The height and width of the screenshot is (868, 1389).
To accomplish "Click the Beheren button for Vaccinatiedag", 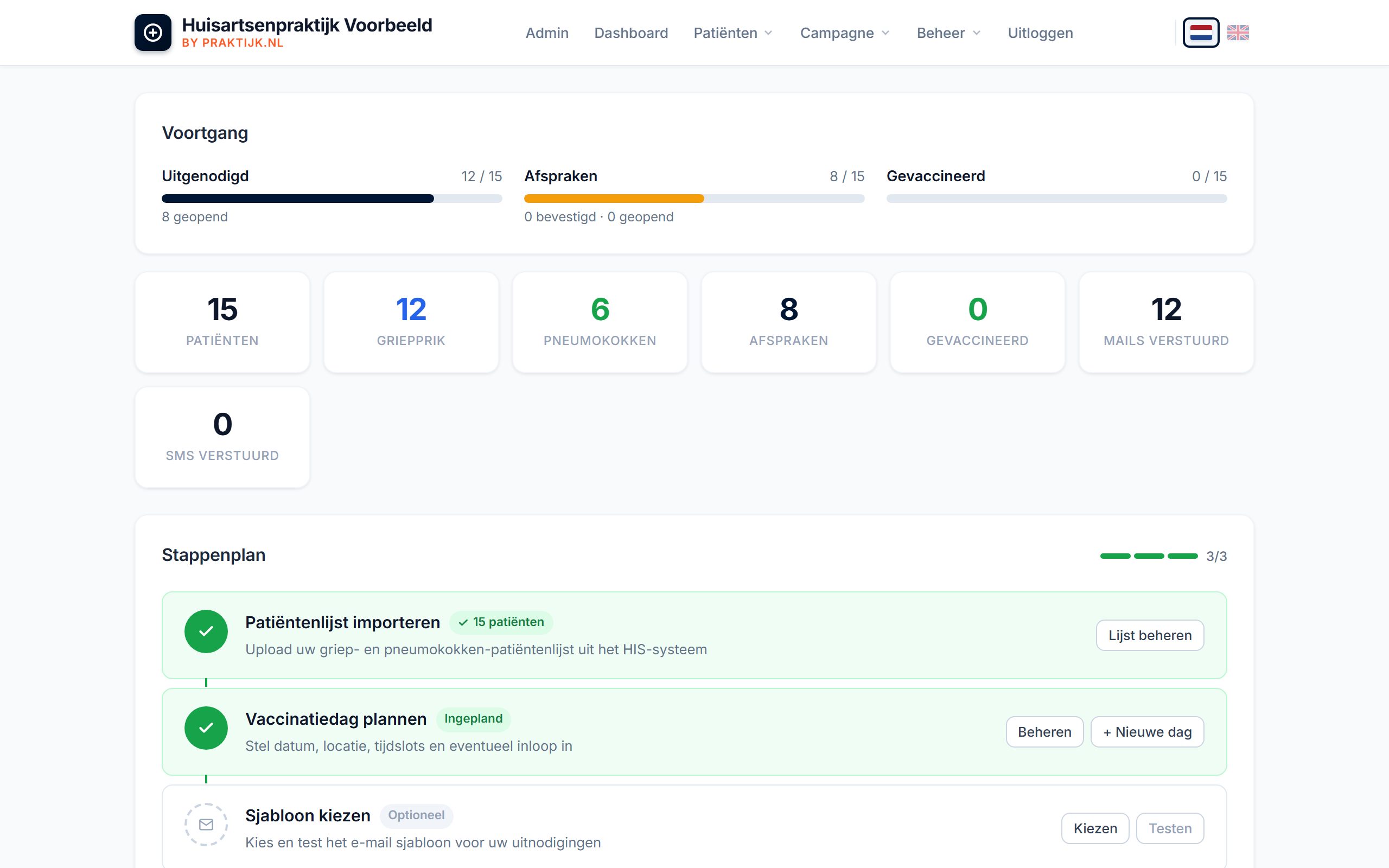I will (1044, 732).
